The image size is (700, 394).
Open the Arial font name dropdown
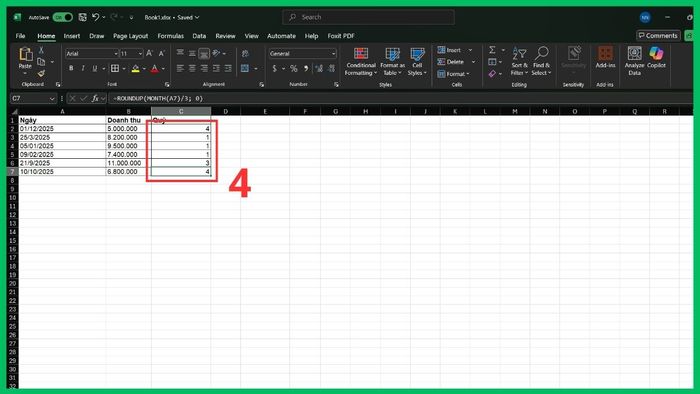[x=116, y=54]
